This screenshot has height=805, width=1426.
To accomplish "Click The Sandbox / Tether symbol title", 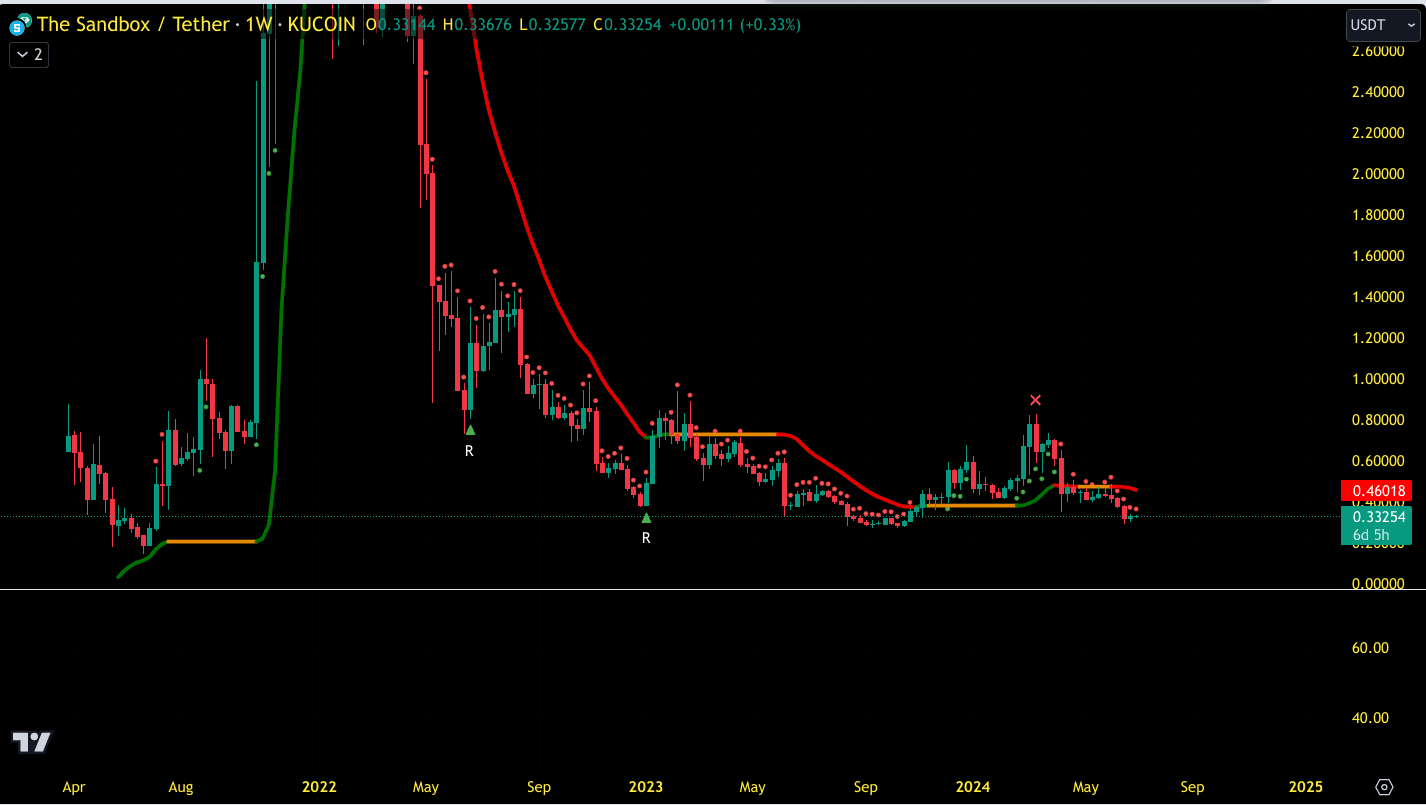I will (134, 24).
